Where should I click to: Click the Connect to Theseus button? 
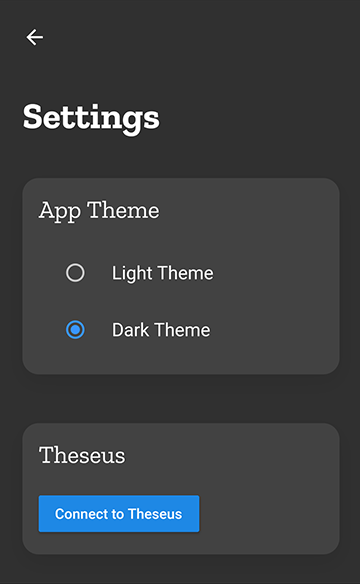pos(119,514)
